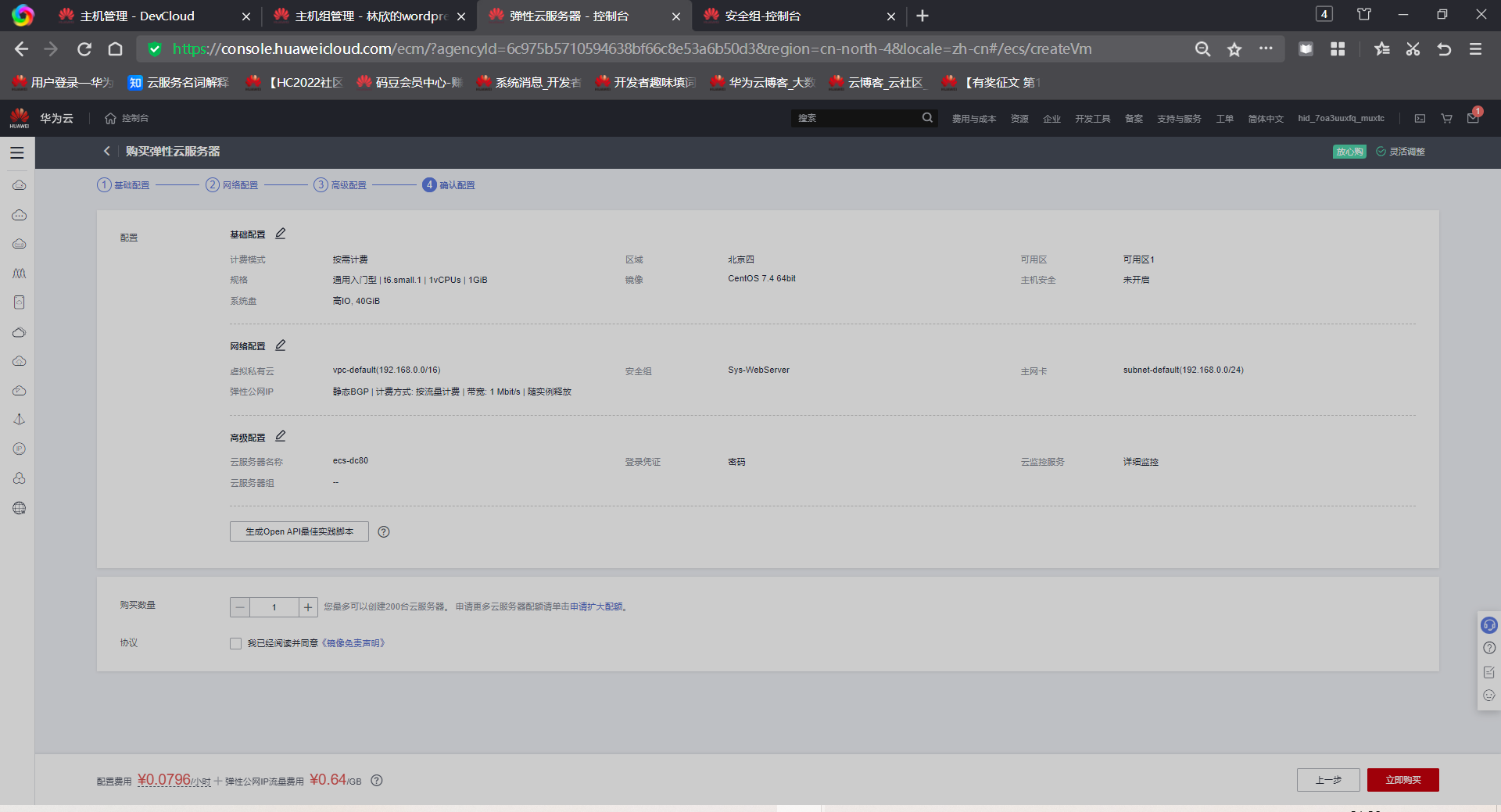The height and width of the screenshot is (812, 1501).
Task: Open the 简体中文 language selector
Action: 1266,119
